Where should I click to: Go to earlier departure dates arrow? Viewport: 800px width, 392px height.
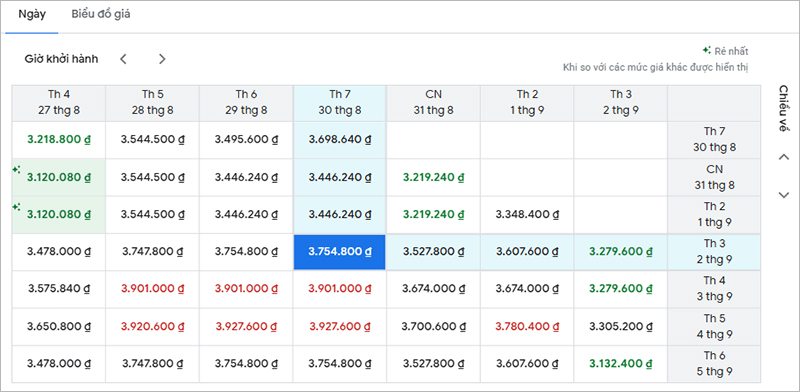click(x=123, y=59)
